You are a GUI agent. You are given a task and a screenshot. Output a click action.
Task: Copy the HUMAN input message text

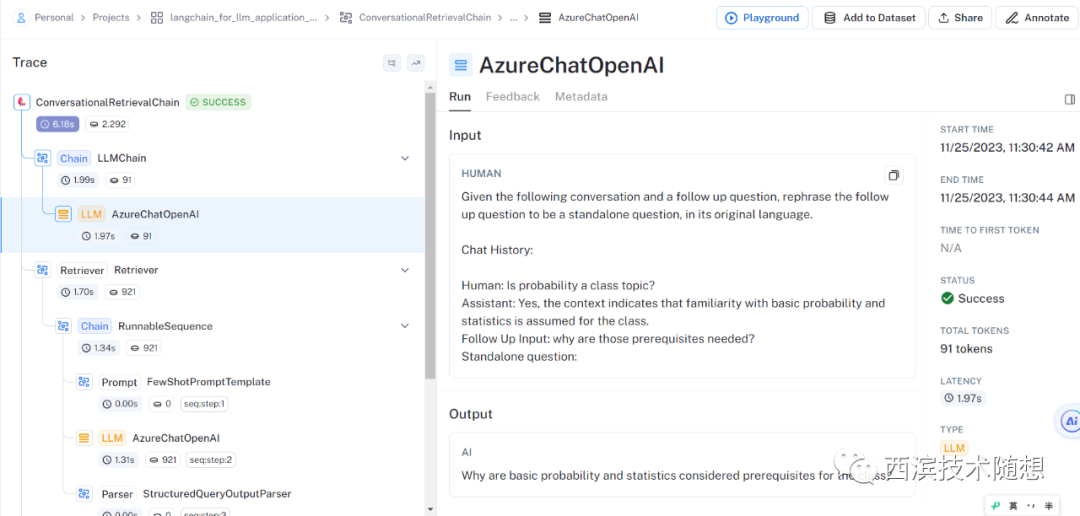tap(893, 175)
